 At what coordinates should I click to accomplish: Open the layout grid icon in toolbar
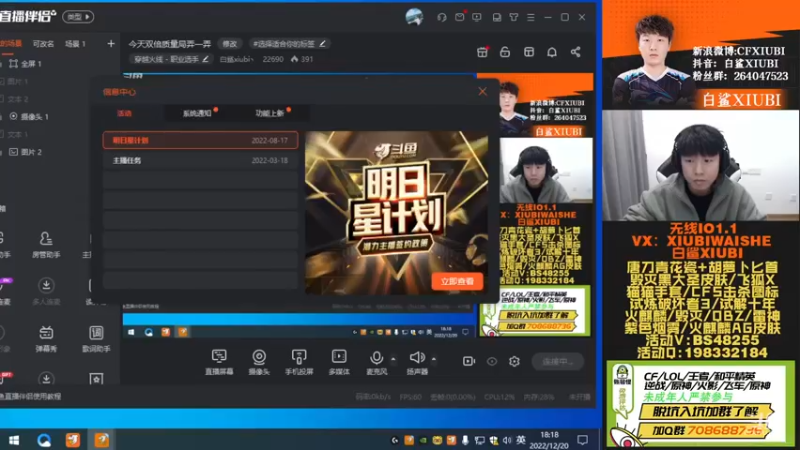[x=529, y=52]
